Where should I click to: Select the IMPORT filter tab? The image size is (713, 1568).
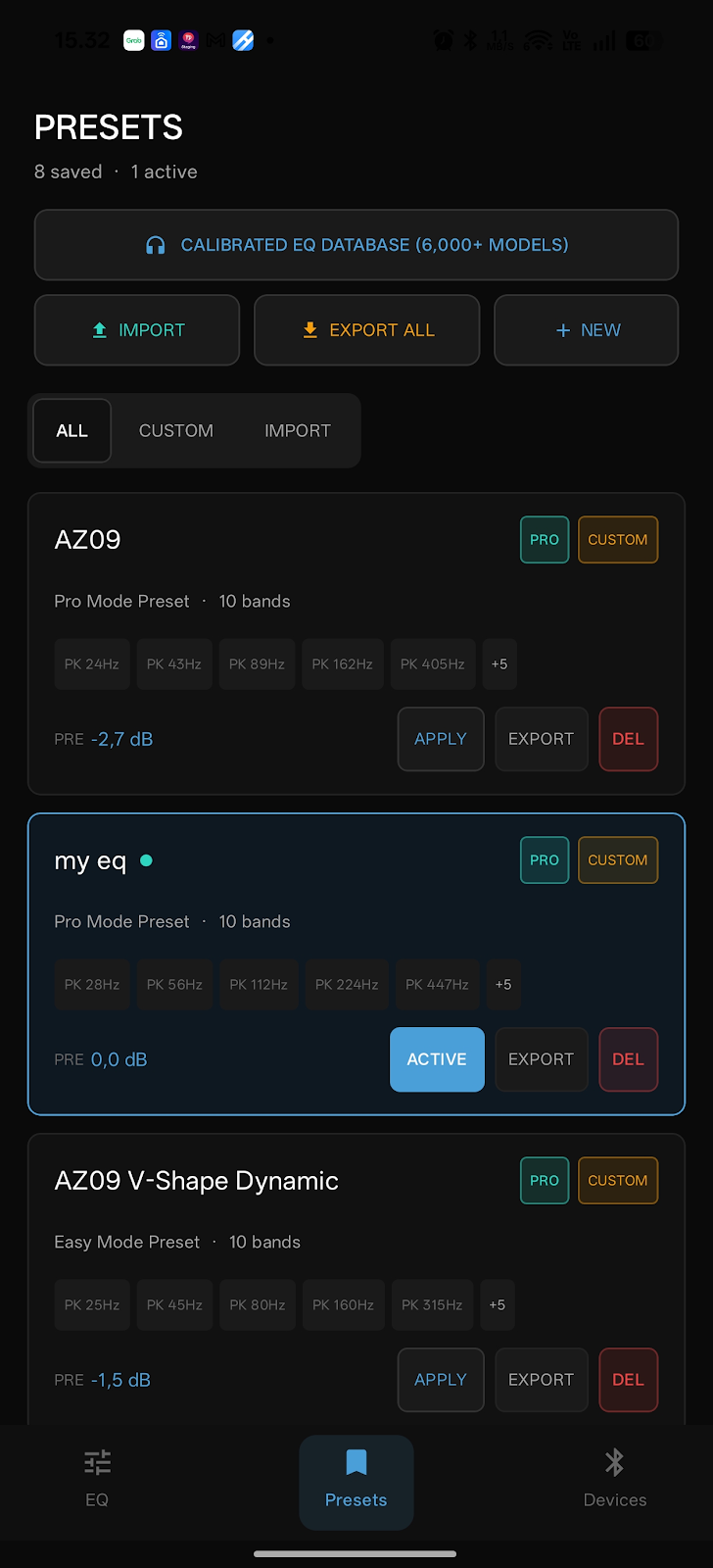(298, 430)
